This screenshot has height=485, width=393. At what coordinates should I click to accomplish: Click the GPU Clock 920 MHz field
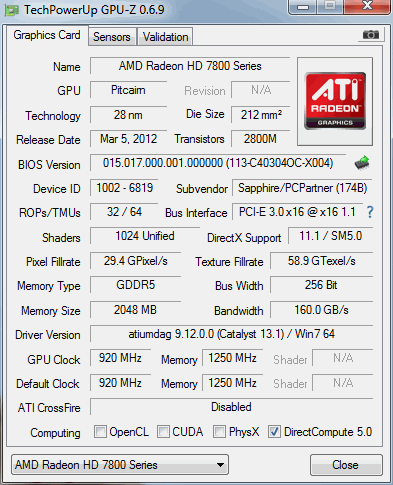(120, 358)
